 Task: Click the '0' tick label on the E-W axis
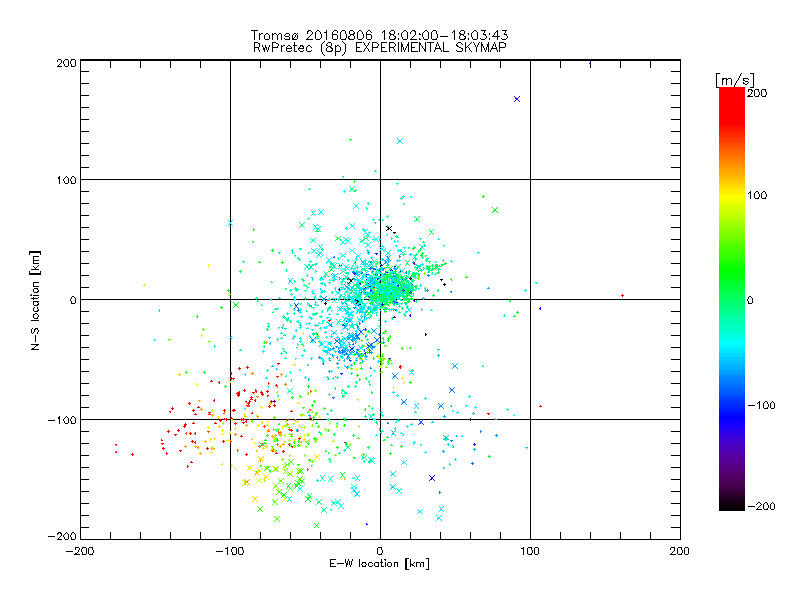380,551
